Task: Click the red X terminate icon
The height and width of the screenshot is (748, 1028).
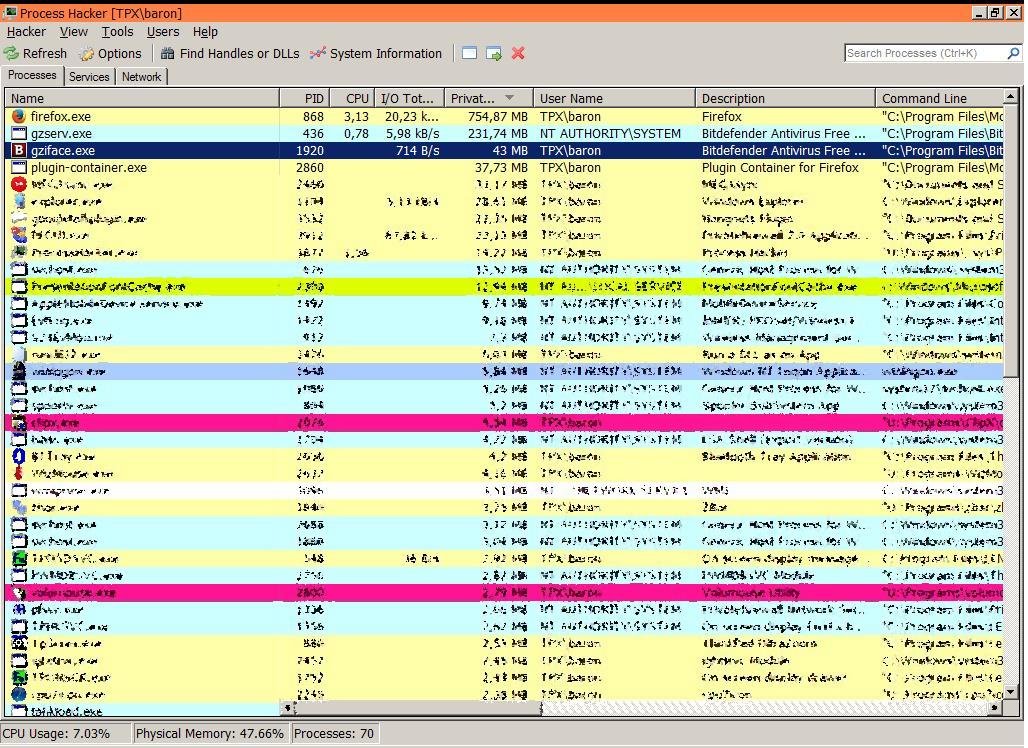Action: pos(518,54)
